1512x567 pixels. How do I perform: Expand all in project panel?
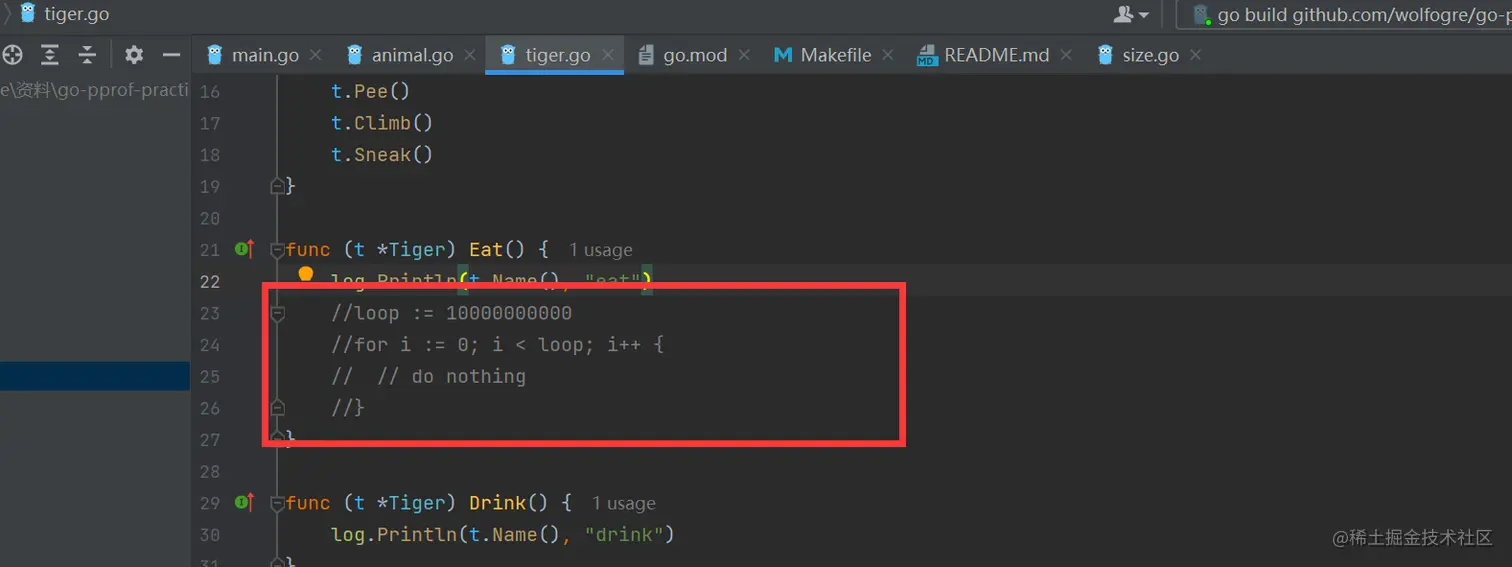tap(50, 55)
